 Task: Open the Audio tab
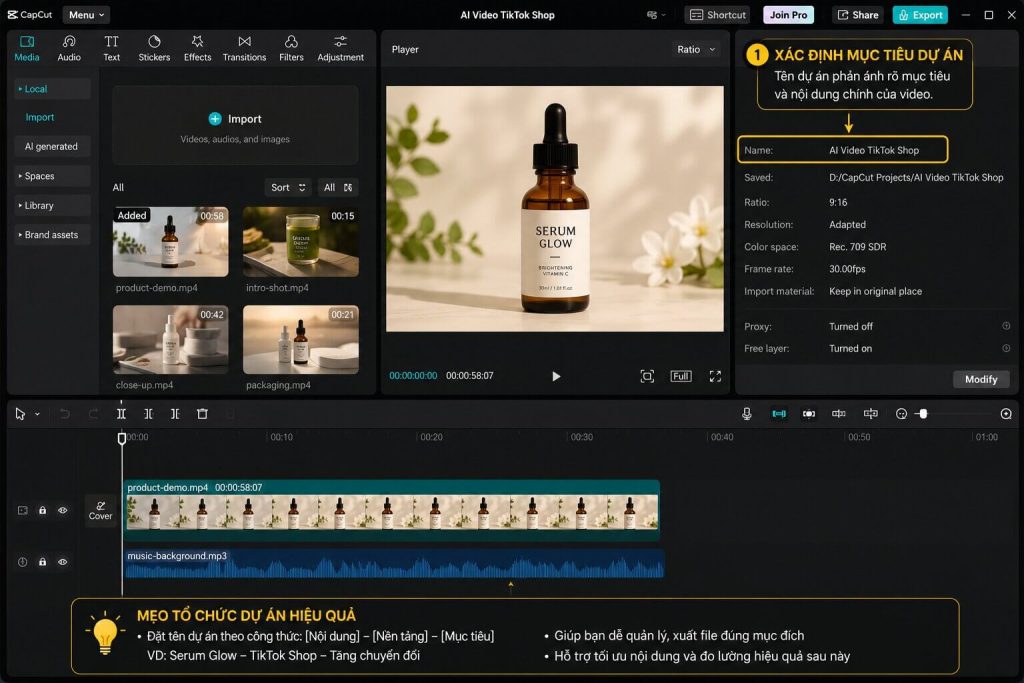coord(69,49)
